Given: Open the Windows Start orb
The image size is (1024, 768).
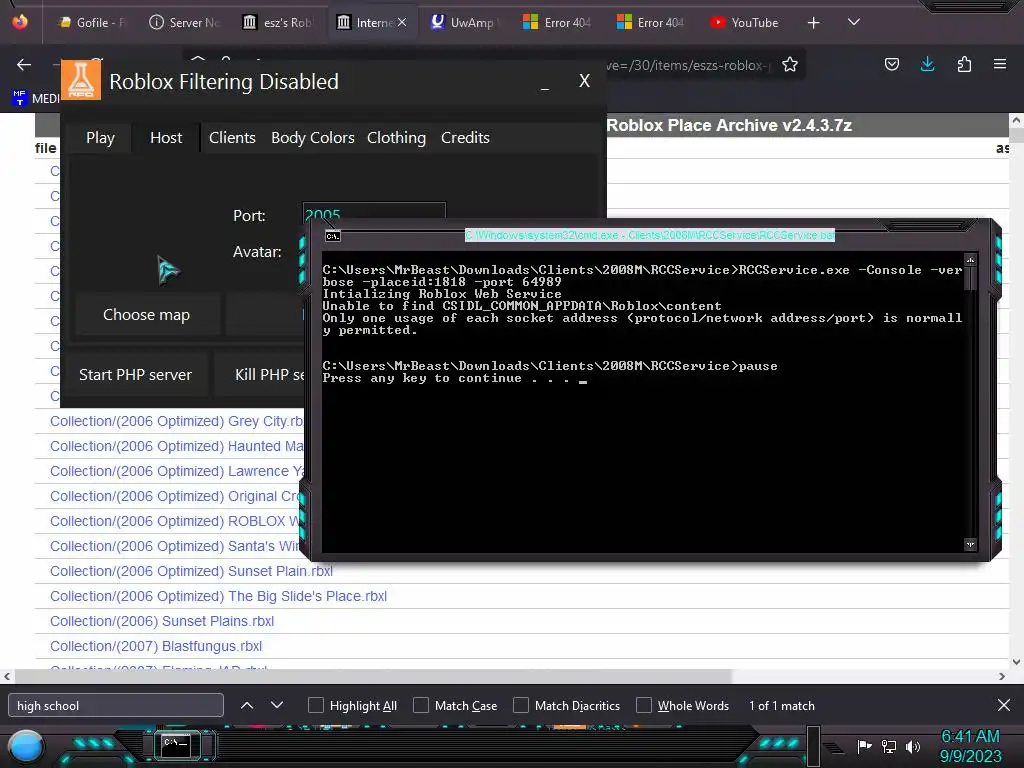Looking at the screenshot, I should (x=25, y=747).
